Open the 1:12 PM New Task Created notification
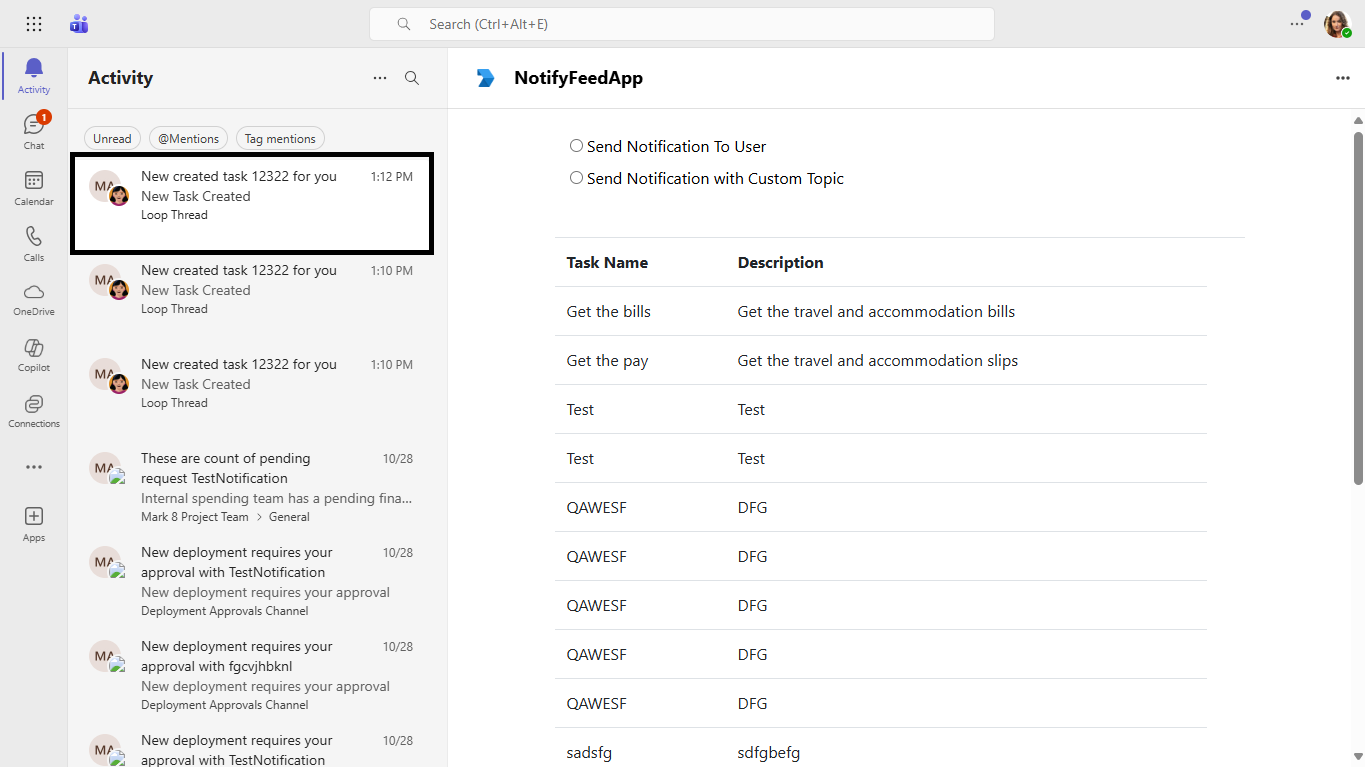1365x767 pixels. [x=252, y=203]
